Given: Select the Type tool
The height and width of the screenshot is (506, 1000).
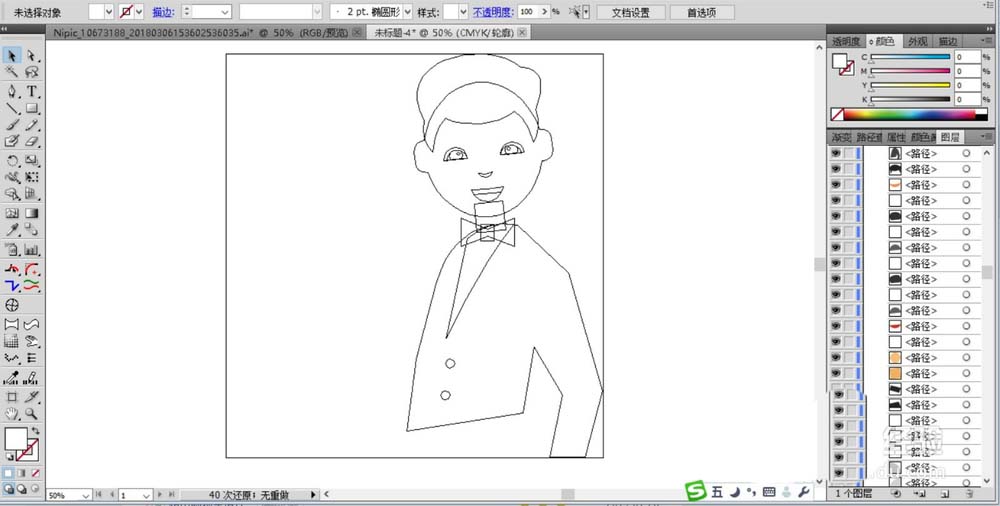Looking at the screenshot, I should pyautogui.click(x=32, y=91).
